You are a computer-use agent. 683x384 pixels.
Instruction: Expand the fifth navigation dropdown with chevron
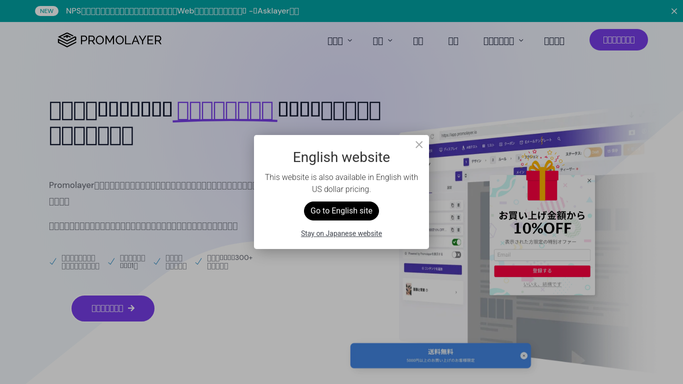[x=503, y=41]
